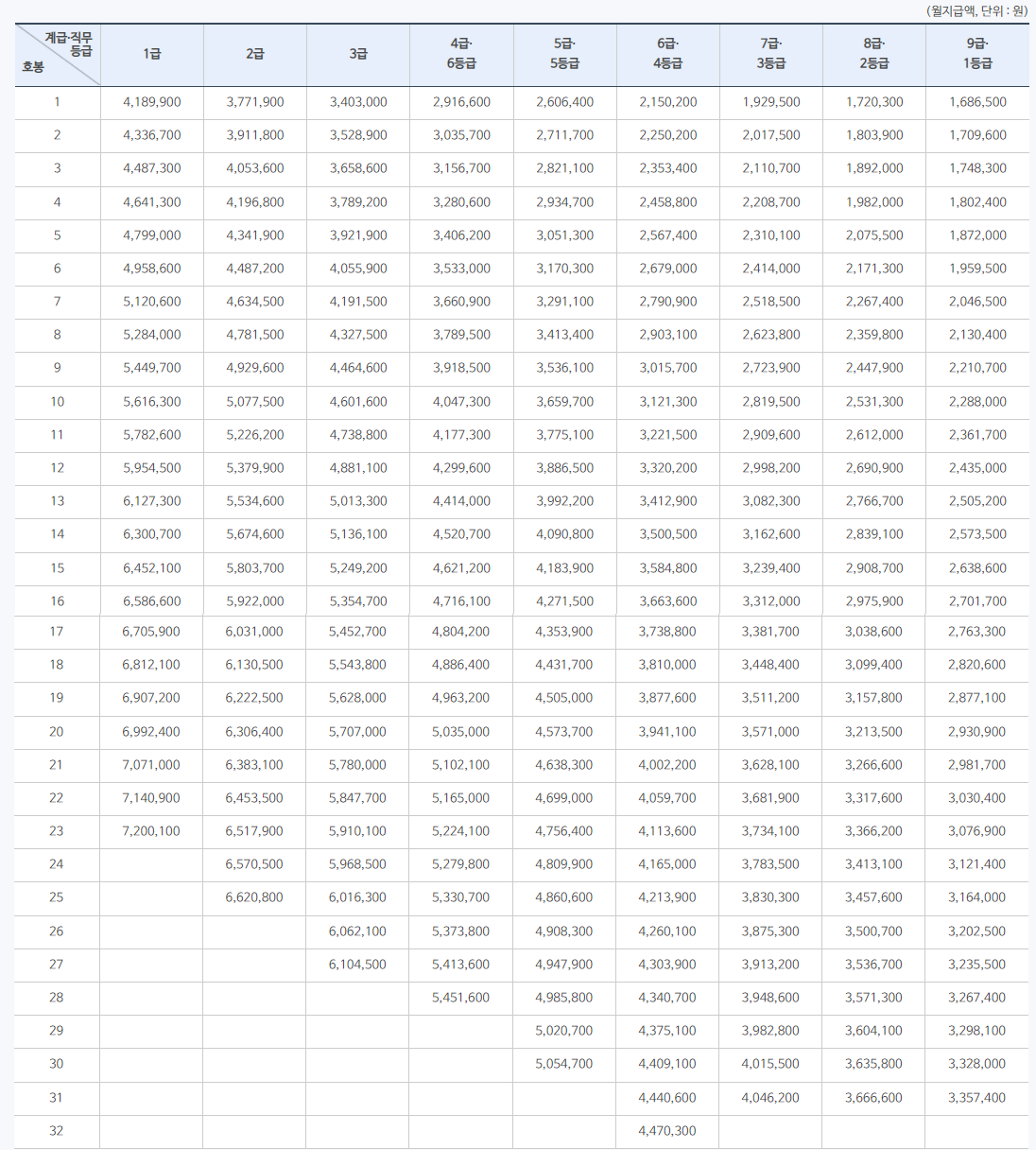
Task: Click the 4,756,400 cell
Action: [564, 831]
